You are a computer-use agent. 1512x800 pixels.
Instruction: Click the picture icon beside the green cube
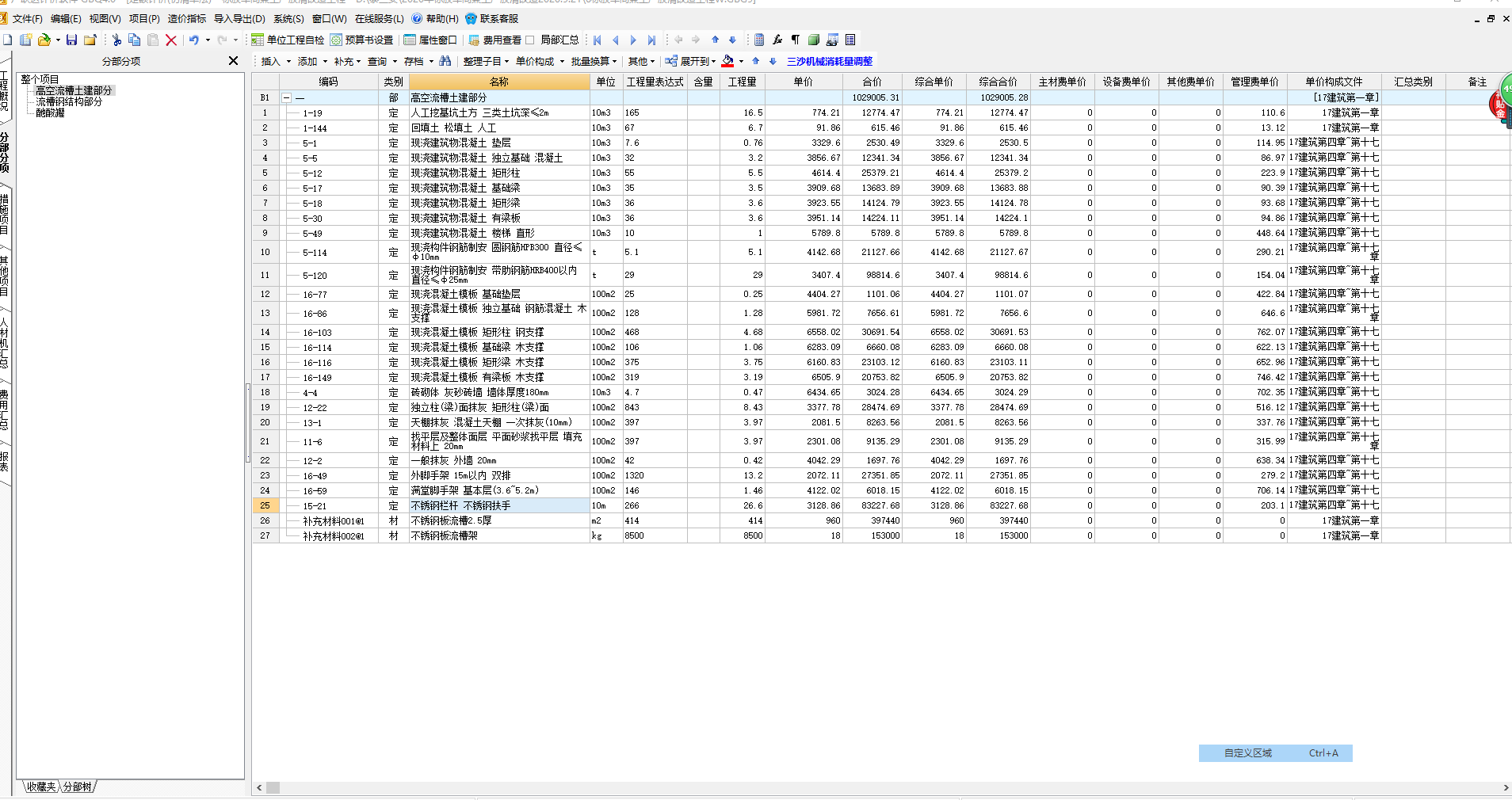[x=832, y=40]
